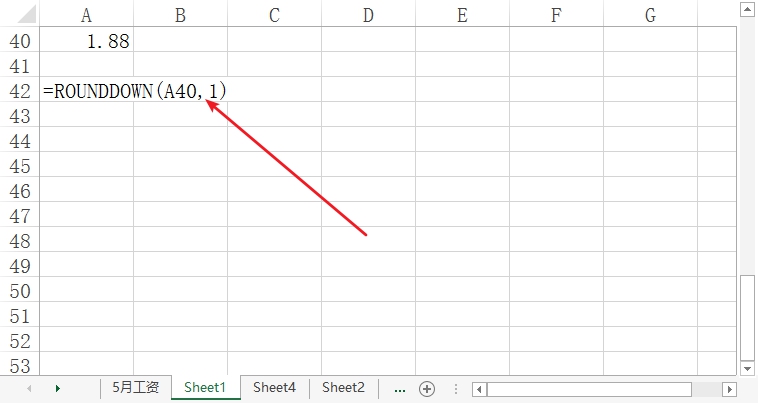Click the previous-sheet navigation arrow
The image size is (758, 403).
pyautogui.click(x=29, y=389)
